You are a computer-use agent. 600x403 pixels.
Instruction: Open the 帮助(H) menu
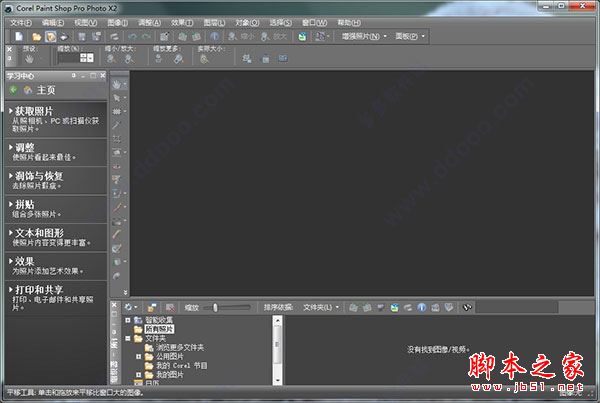click(x=349, y=23)
